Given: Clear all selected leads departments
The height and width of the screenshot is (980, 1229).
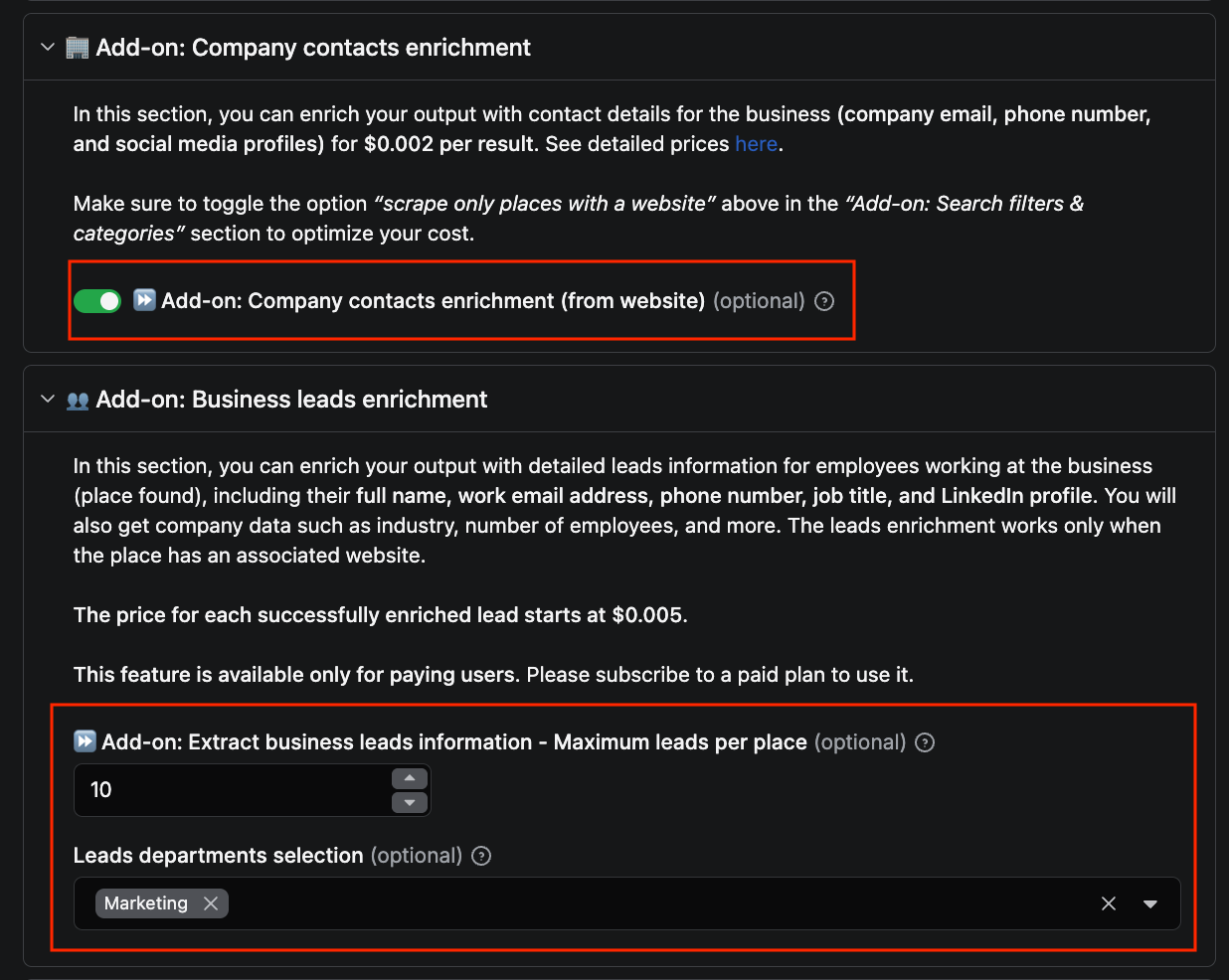Looking at the screenshot, I should coord(1109,903).
